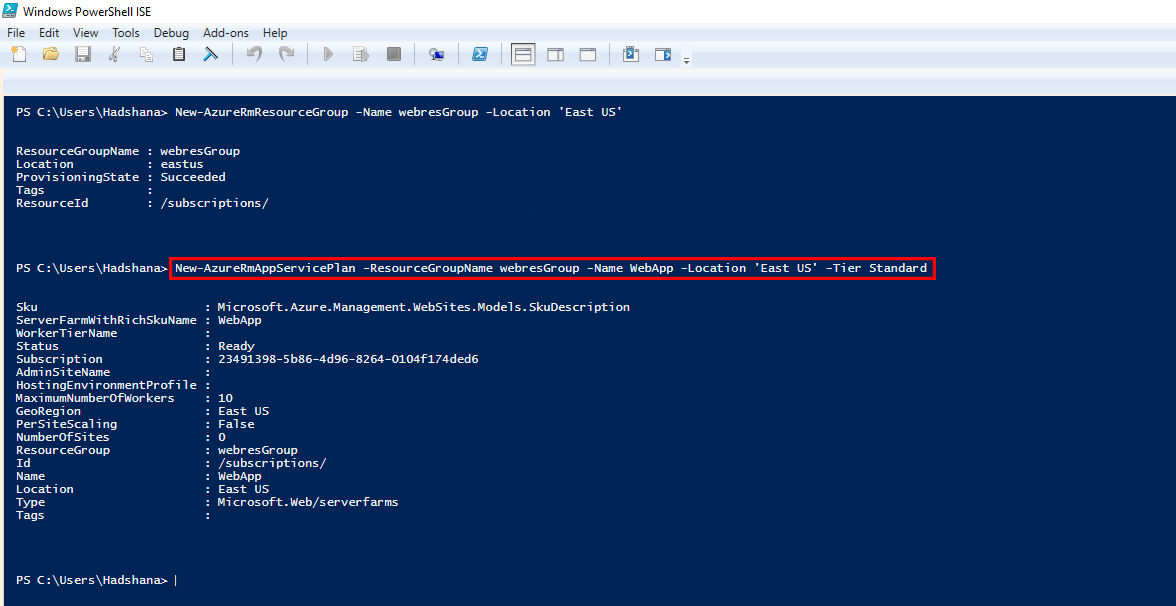This screenshot has width=1176, height=606.
Task: Click the NumberOfSites value 0
Action: [x=221, y=437]
